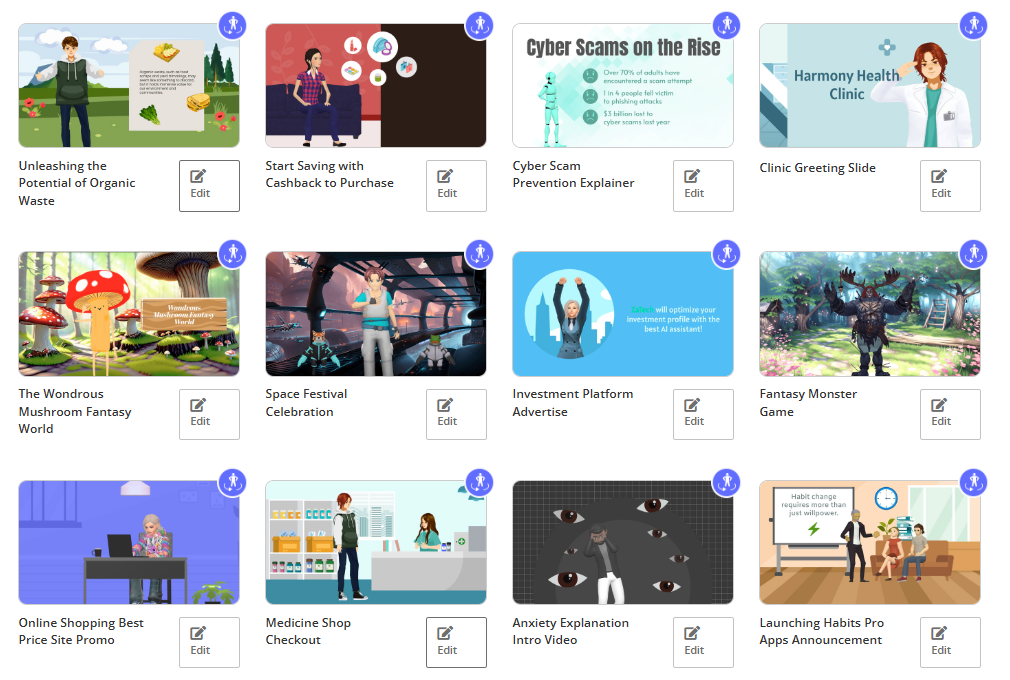The image size is (1010, 680).
Task: Click character badge on Medicine Shop Checkout
Action: point(479,482)
